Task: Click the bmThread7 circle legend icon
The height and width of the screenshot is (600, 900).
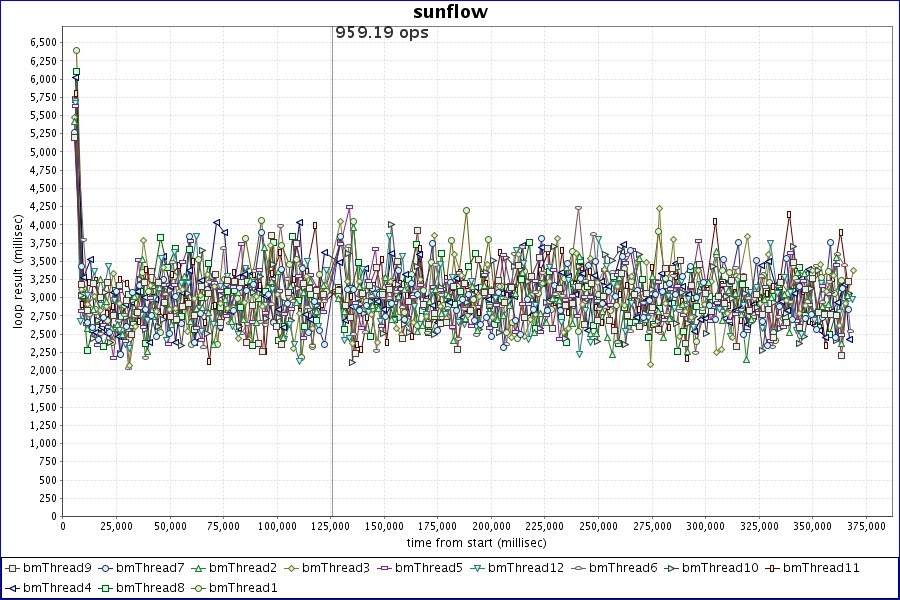Action: click(106, 568)
